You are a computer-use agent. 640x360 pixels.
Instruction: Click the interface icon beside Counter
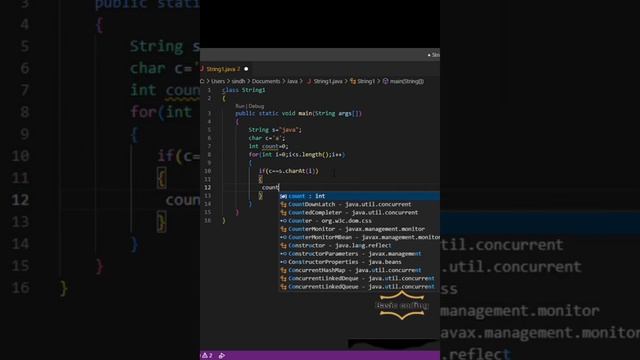coord(283,221)
